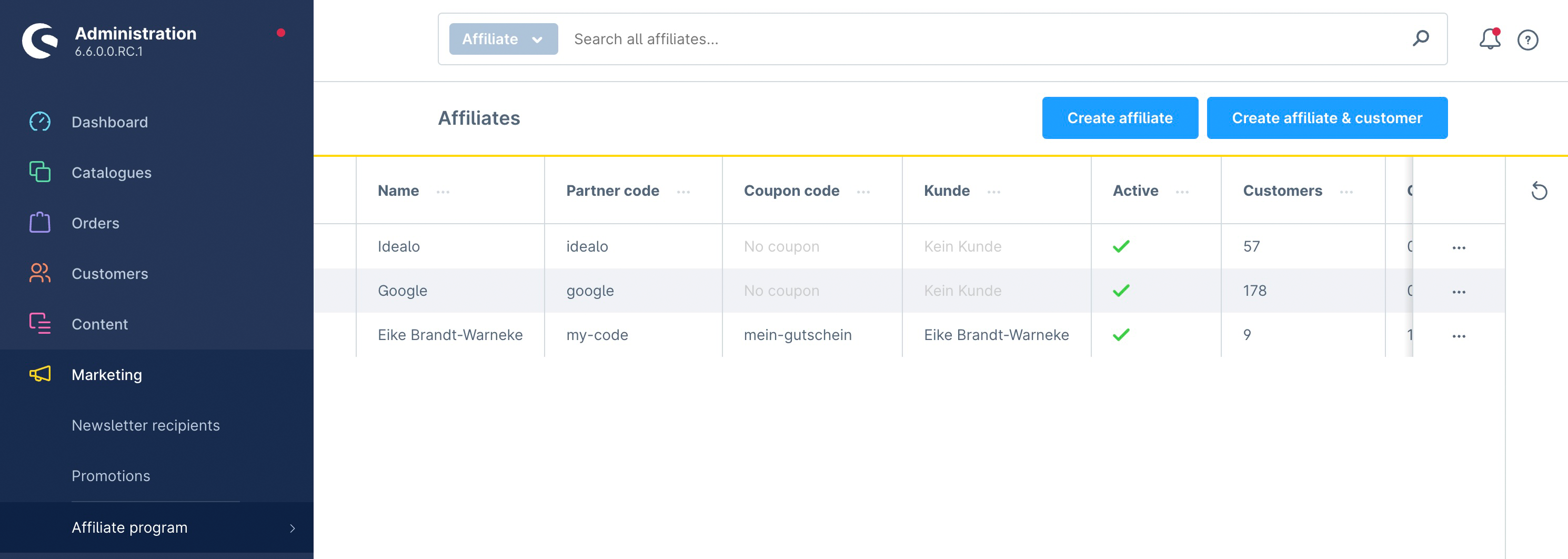
Task: Sort by Kunde column header
Action: tap(947, 191)
